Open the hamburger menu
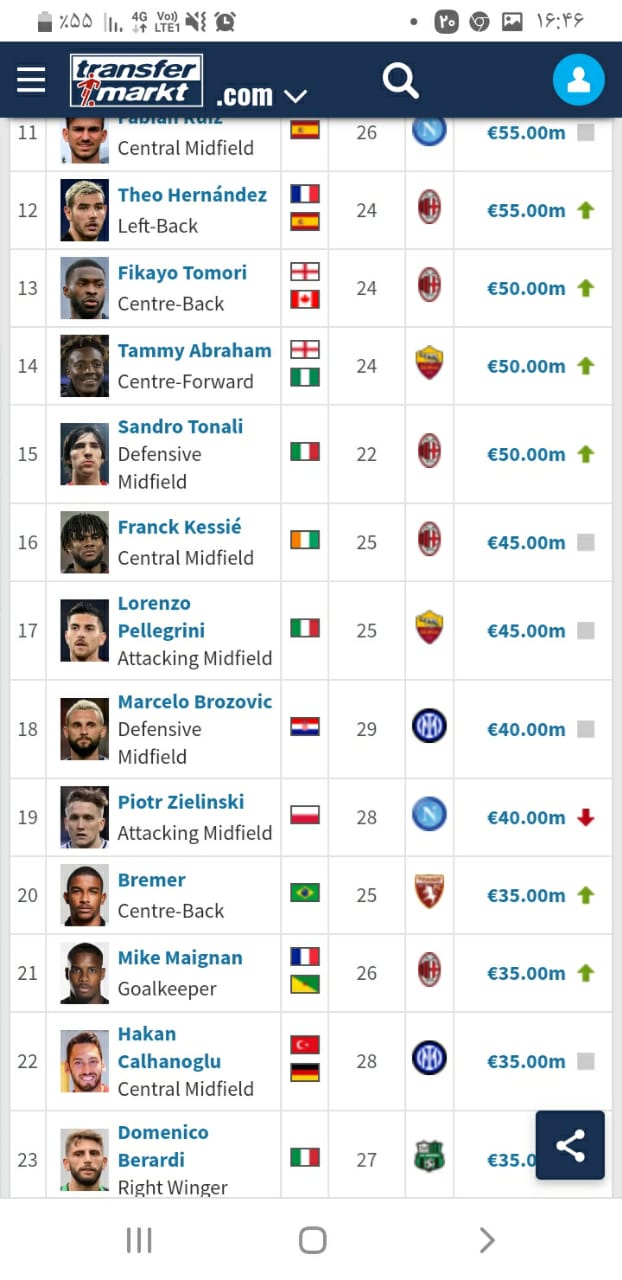 [x=31, y=80]
